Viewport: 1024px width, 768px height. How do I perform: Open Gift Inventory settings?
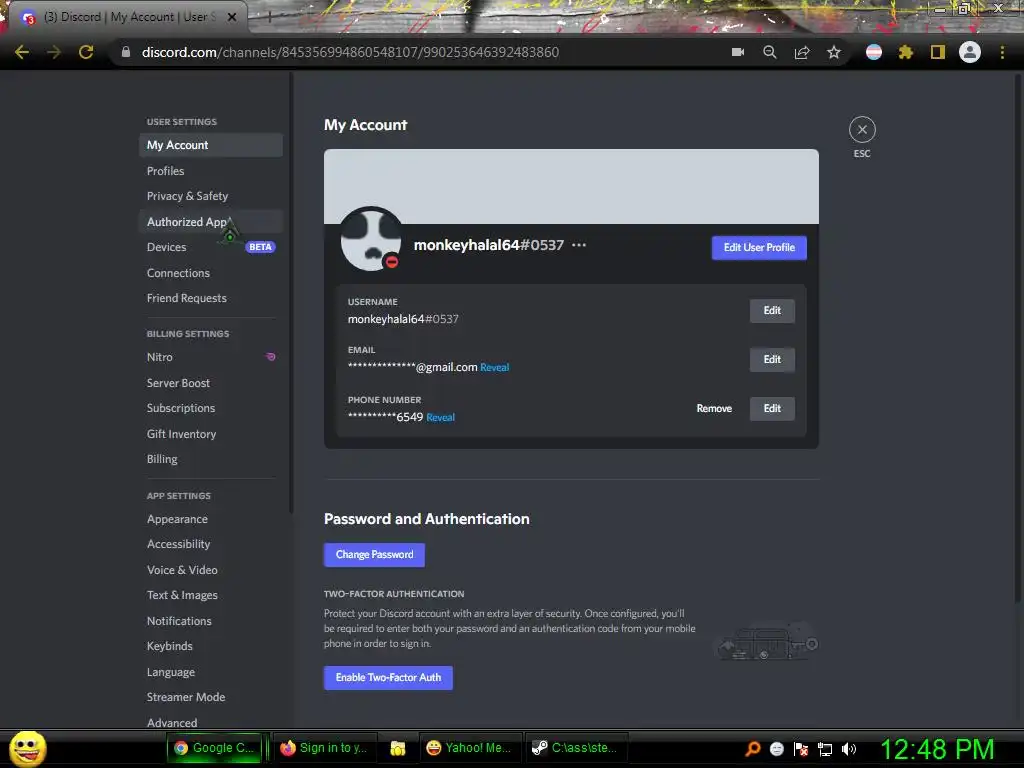click(211, 434)
